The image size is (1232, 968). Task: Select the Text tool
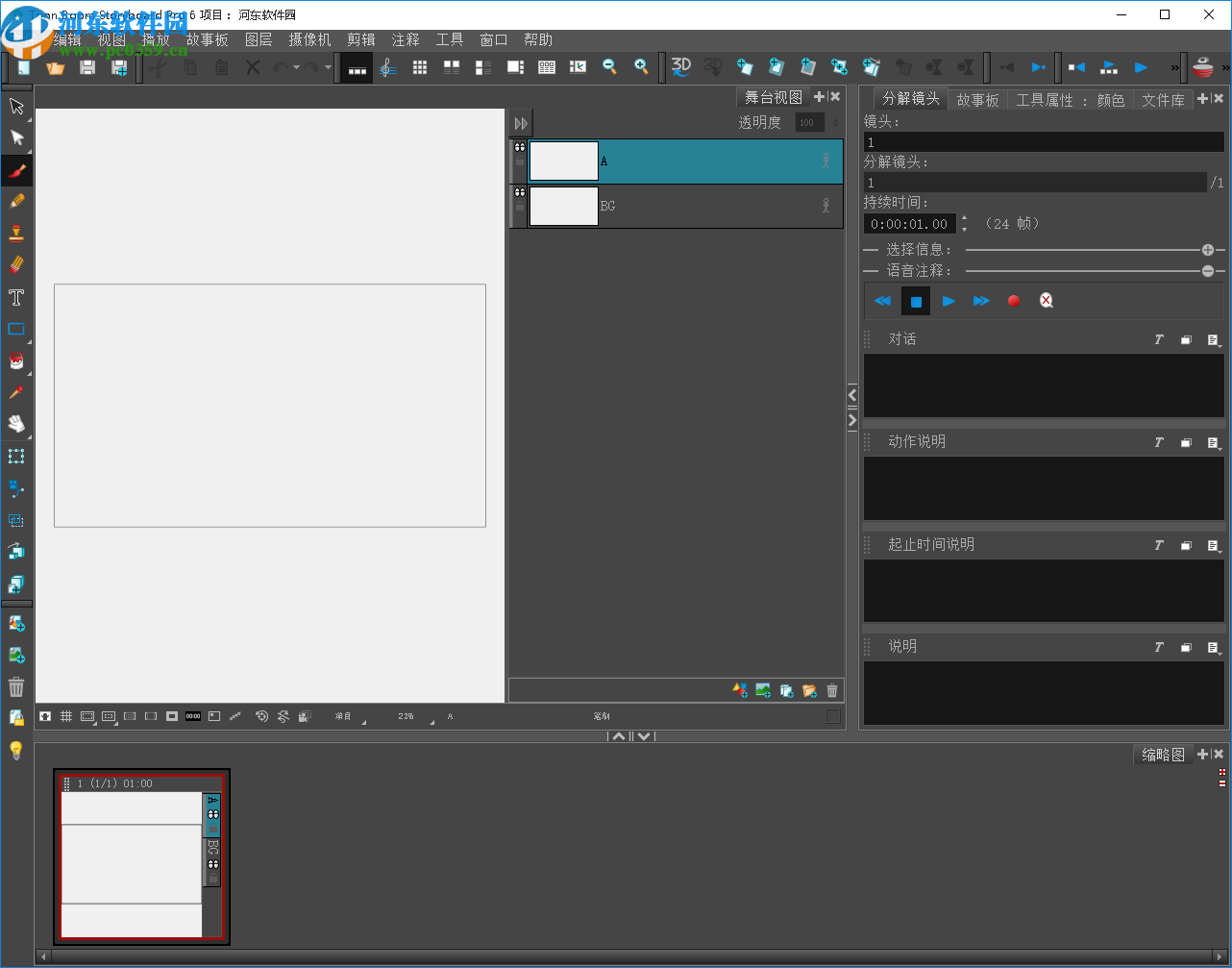[x=16, y=297]
